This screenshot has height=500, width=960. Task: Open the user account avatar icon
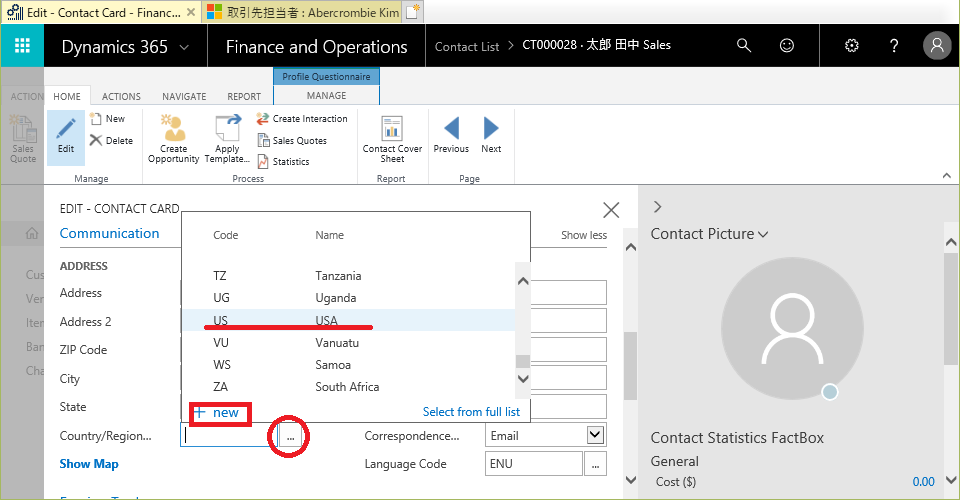pyautogui.click(x=937, y=45)
